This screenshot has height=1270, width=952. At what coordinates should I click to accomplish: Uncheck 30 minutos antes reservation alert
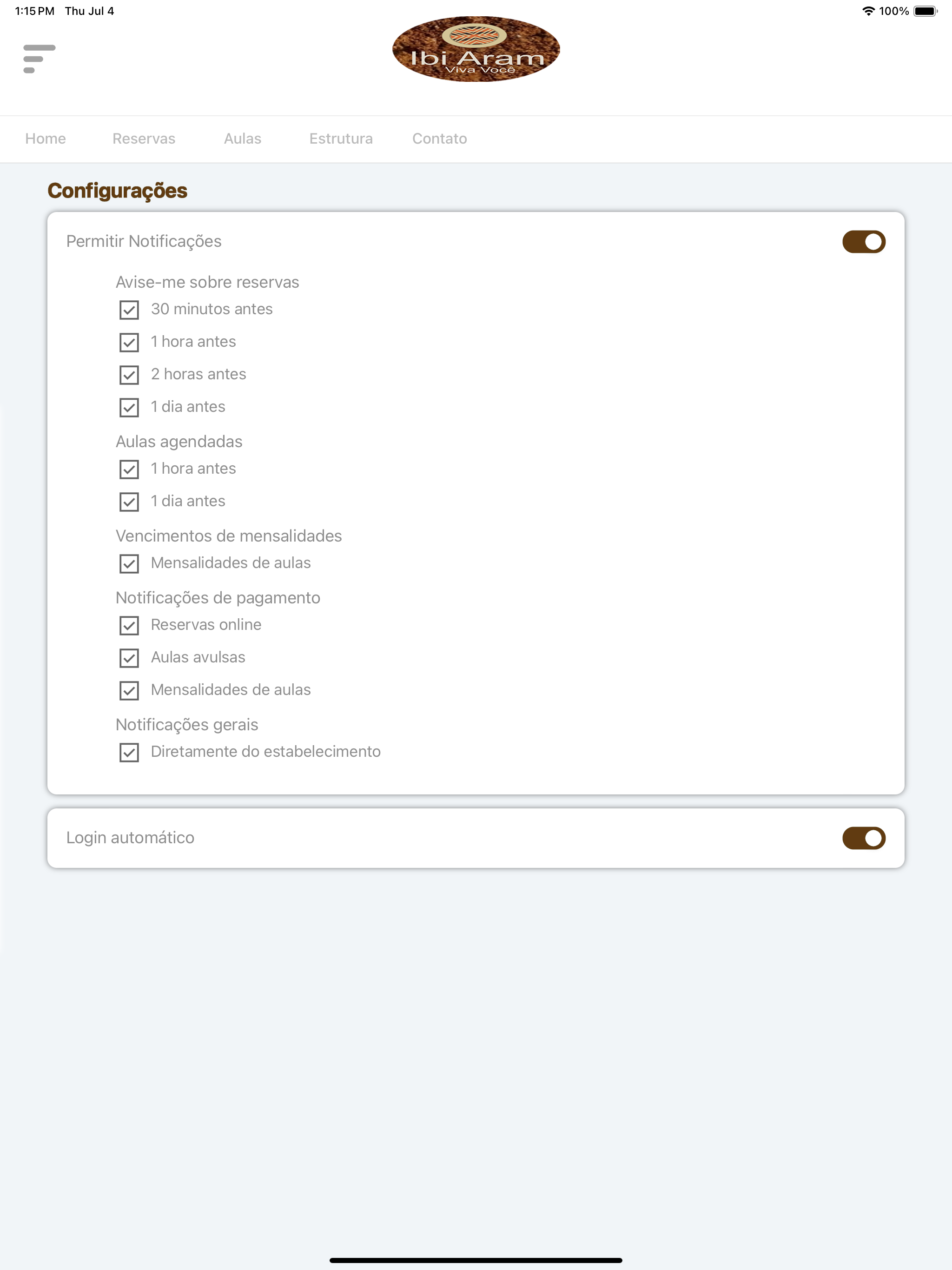tap(129, 310)
